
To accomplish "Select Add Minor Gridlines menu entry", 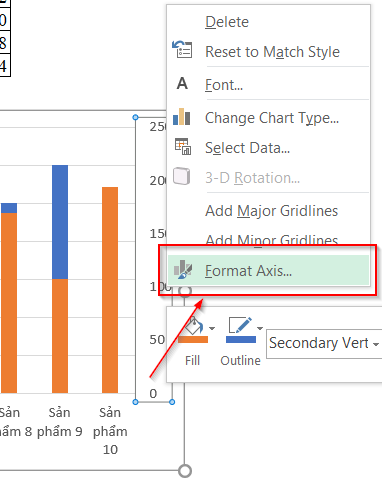I will [x=271, y=239].
